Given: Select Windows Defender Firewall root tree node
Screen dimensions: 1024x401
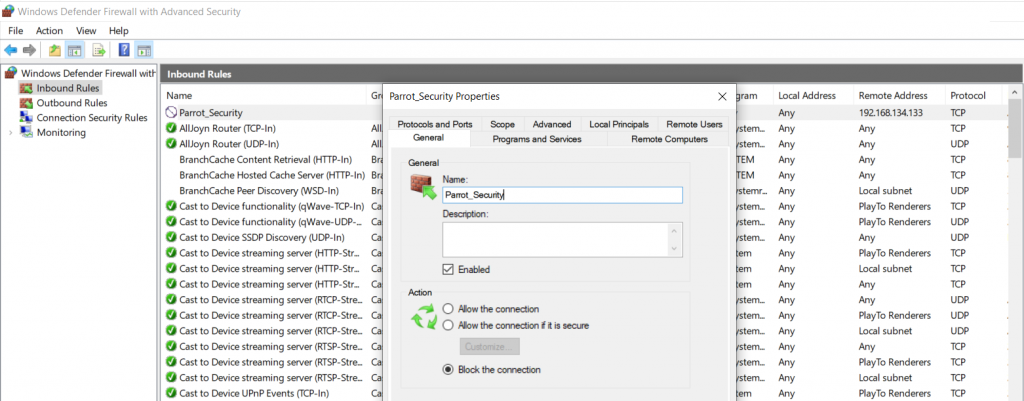Looking at the screenshot, I should coord(88,73).
